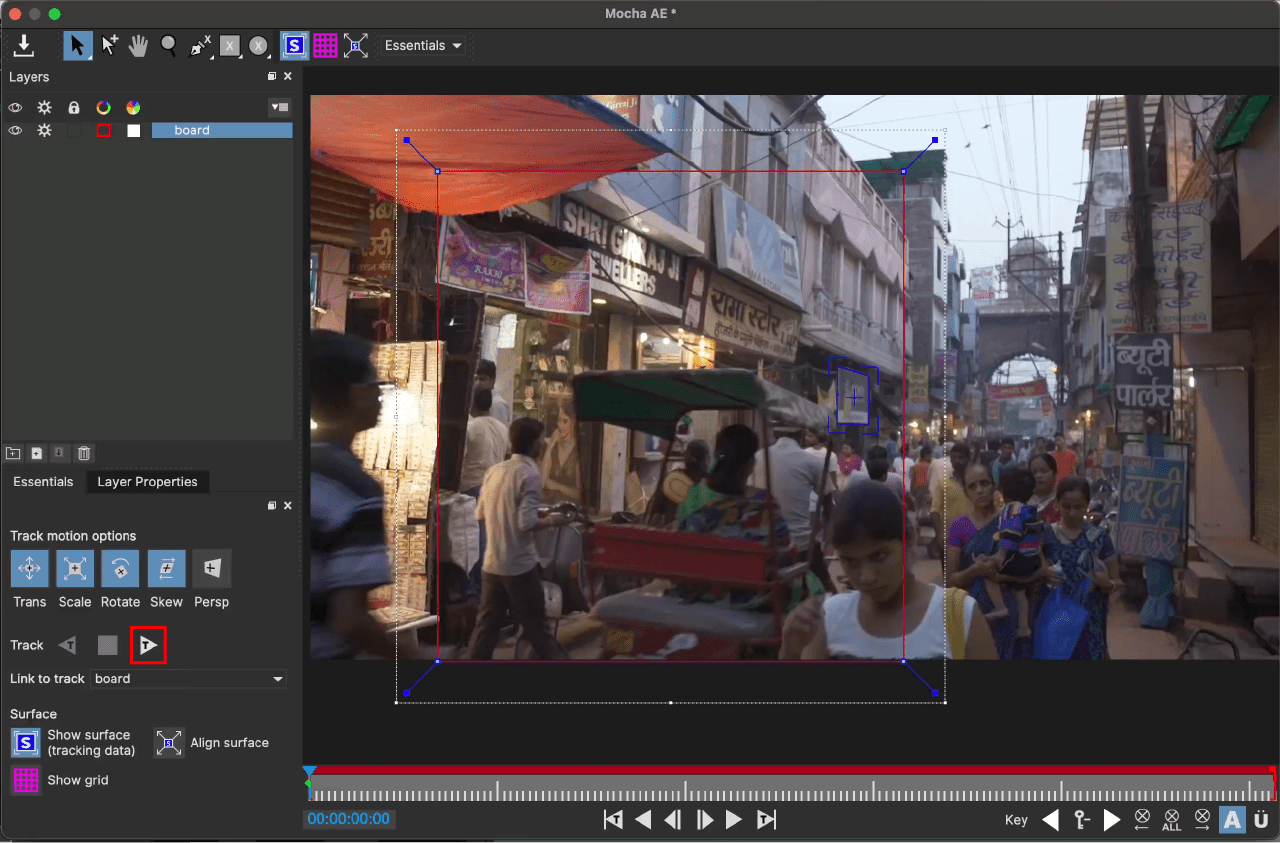This screenshot has width=1280, height=843.
Task: Toggle visibility for all layers header eye
Action: (15, 108)
